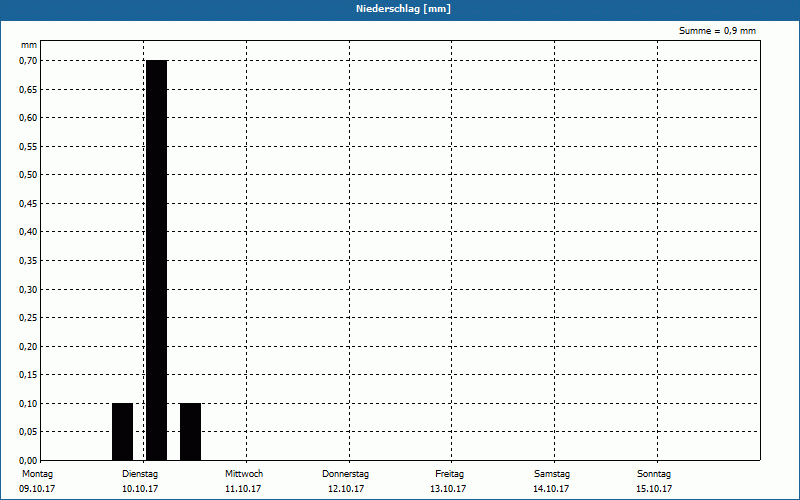The image size is (800, 500).
Task: Click the 'Dienstag' axis label
Action: (140, 474)
